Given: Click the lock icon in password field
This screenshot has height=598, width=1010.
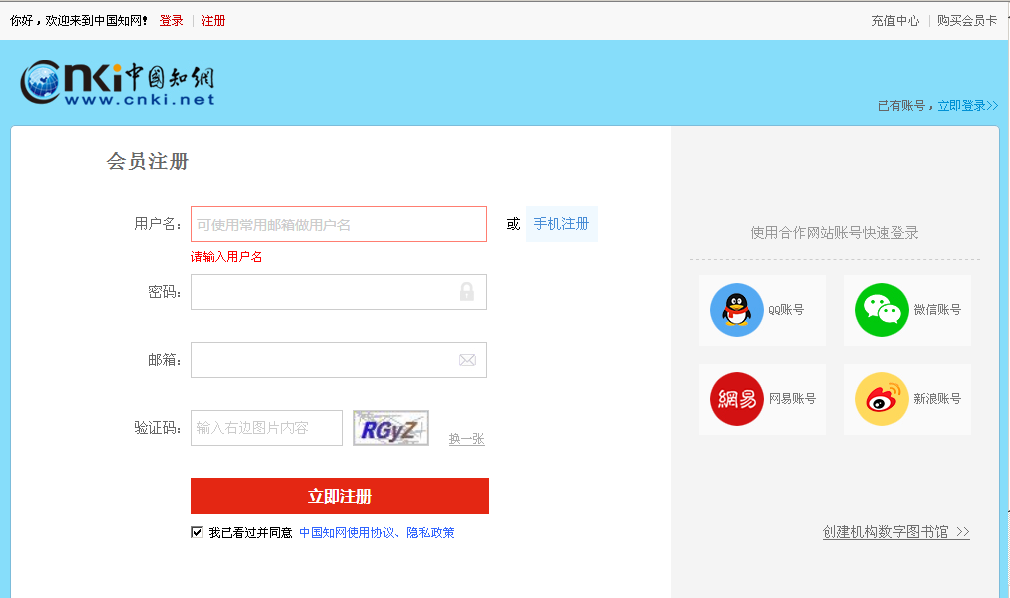Looking at the screenshot, I should [x=467, y=292].
